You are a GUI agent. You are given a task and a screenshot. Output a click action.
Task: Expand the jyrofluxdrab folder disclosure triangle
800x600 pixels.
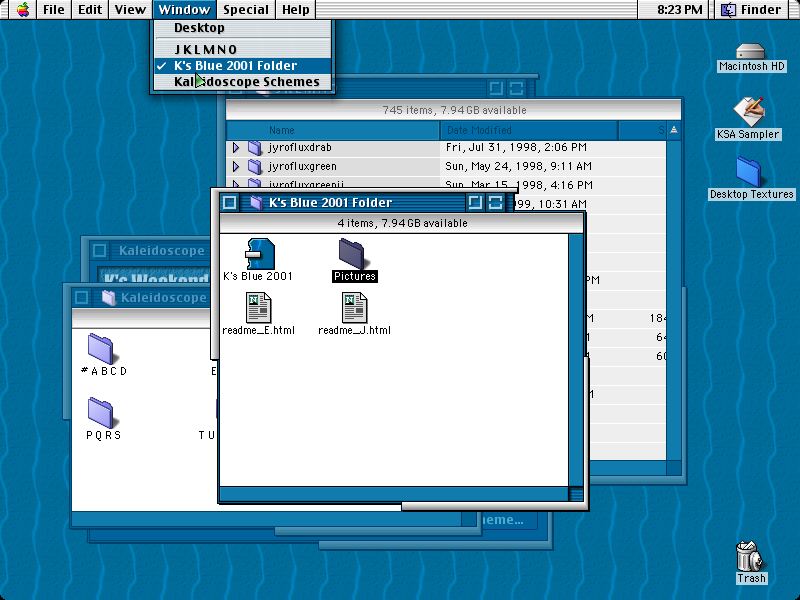click(236, 147)
